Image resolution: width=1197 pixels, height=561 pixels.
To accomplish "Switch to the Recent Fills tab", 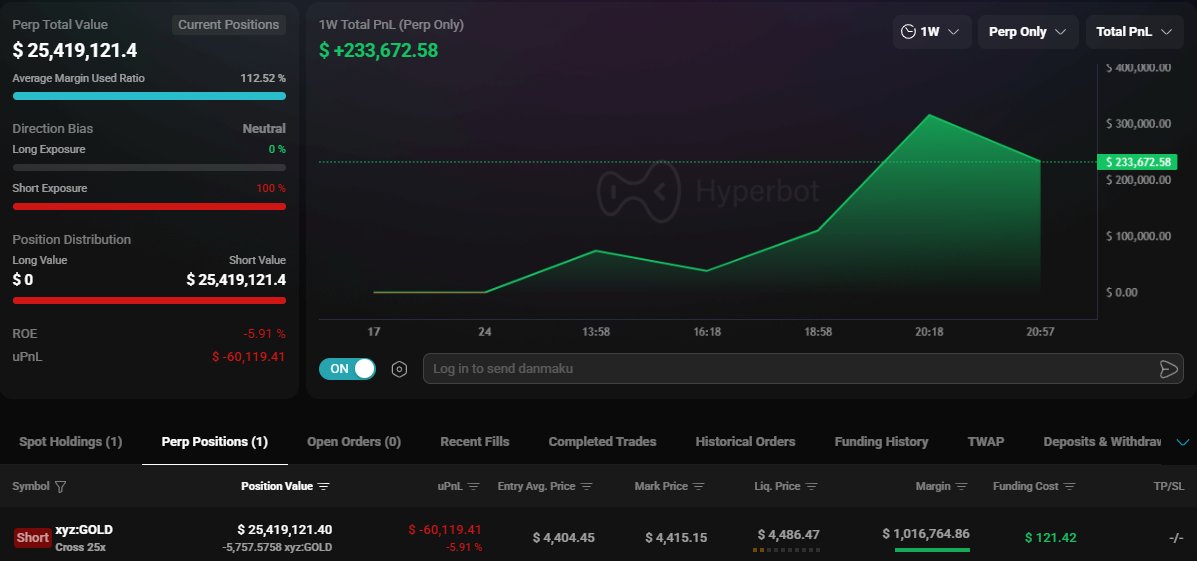I will pyautogui.click(x=475, y=442).
